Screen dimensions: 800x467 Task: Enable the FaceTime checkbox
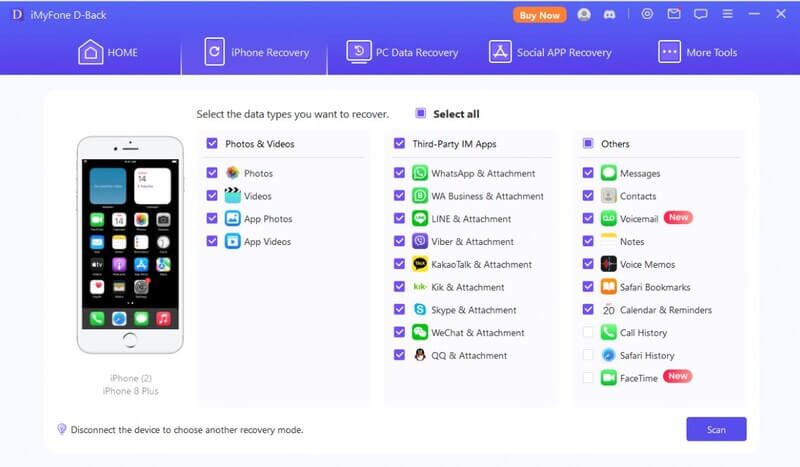[588, 378]
